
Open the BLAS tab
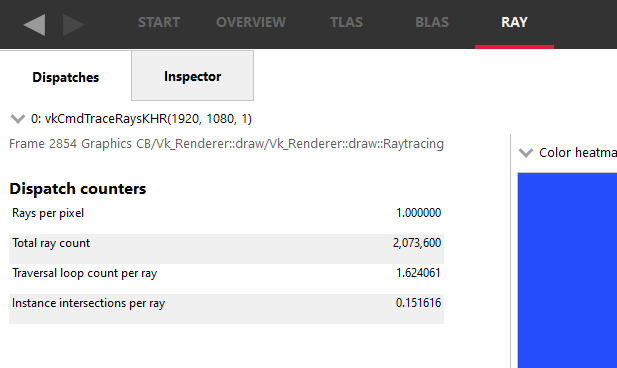point(432,22)
